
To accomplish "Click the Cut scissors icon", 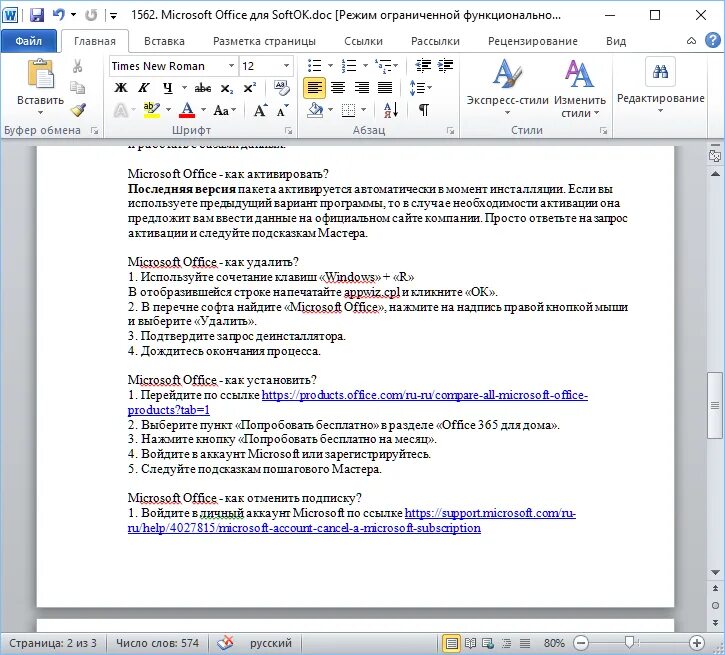I will click(77, 66).
